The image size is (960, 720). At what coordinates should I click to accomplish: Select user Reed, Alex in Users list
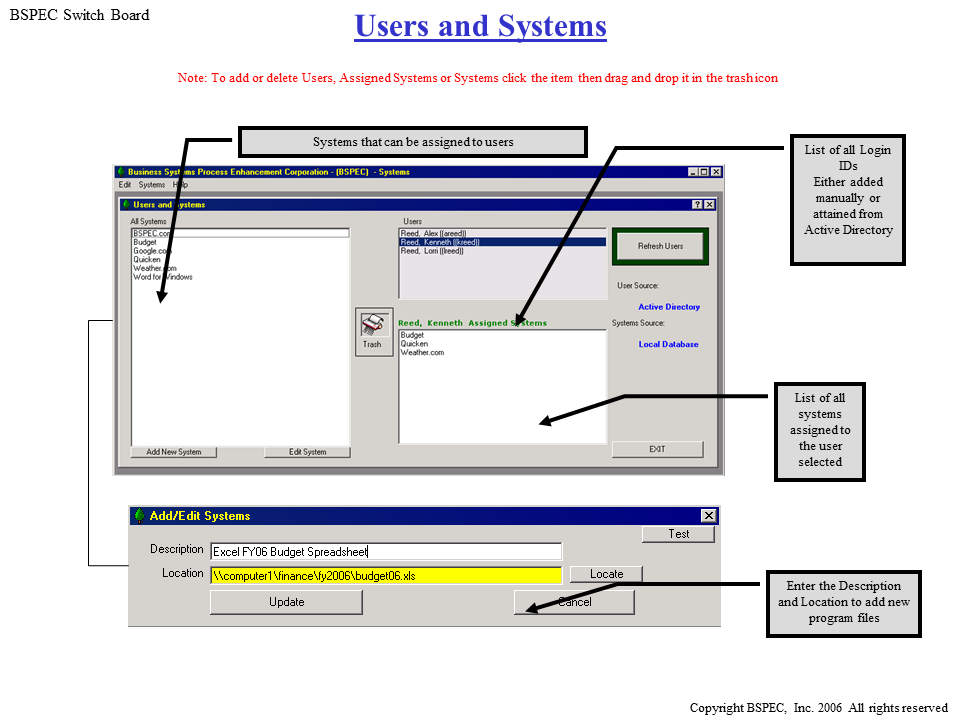click(434, 234)
